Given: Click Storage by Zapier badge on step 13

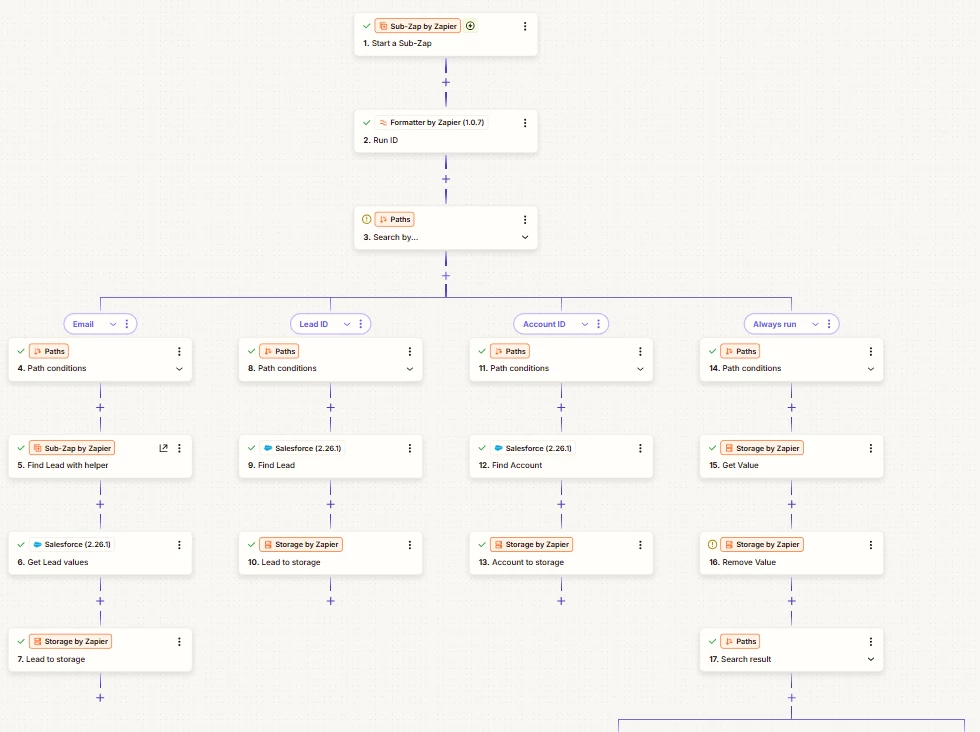Looking at the screenshot, I should pos(531,544).
